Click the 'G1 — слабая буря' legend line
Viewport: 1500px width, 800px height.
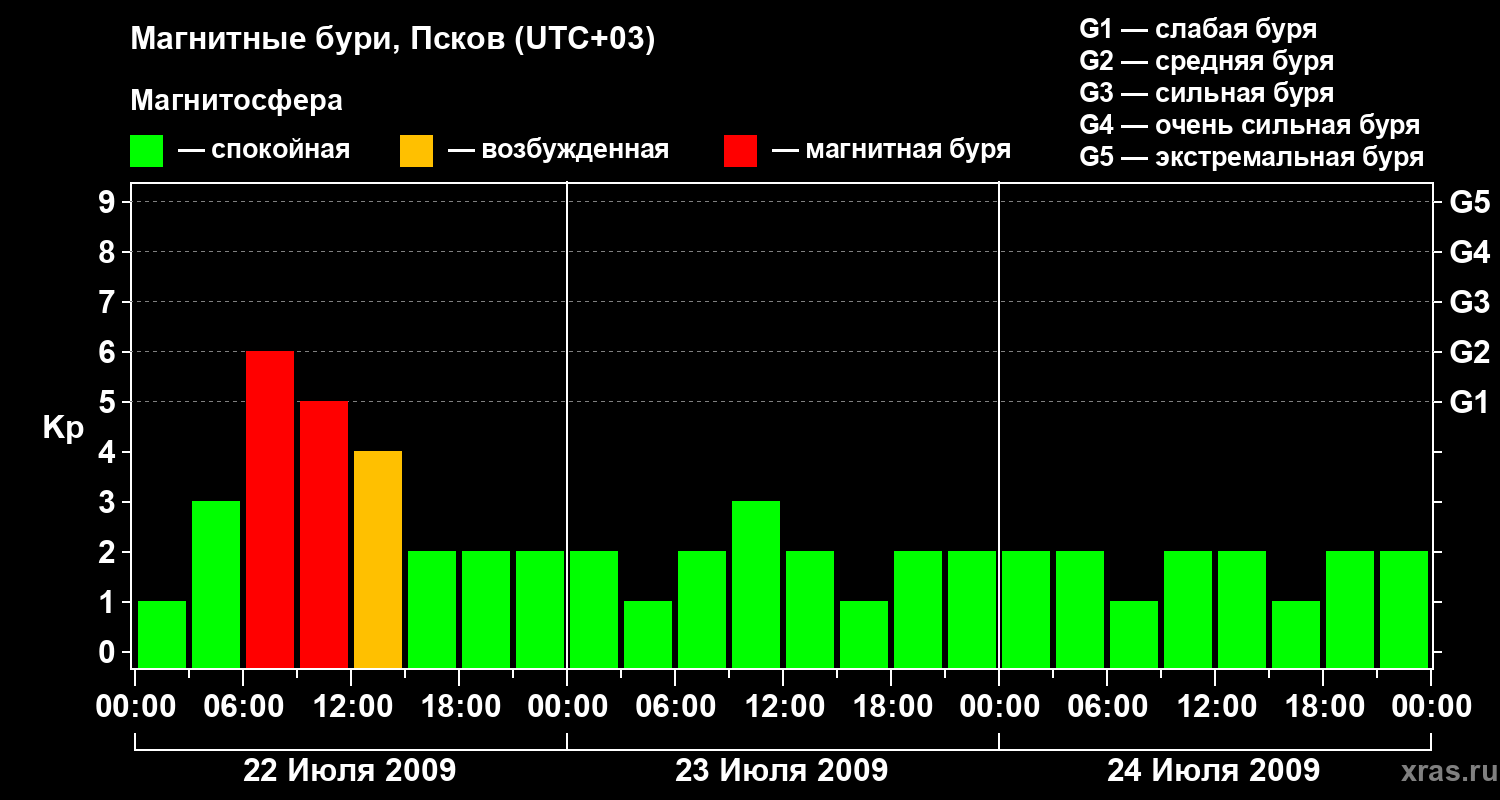point(1198,29)
